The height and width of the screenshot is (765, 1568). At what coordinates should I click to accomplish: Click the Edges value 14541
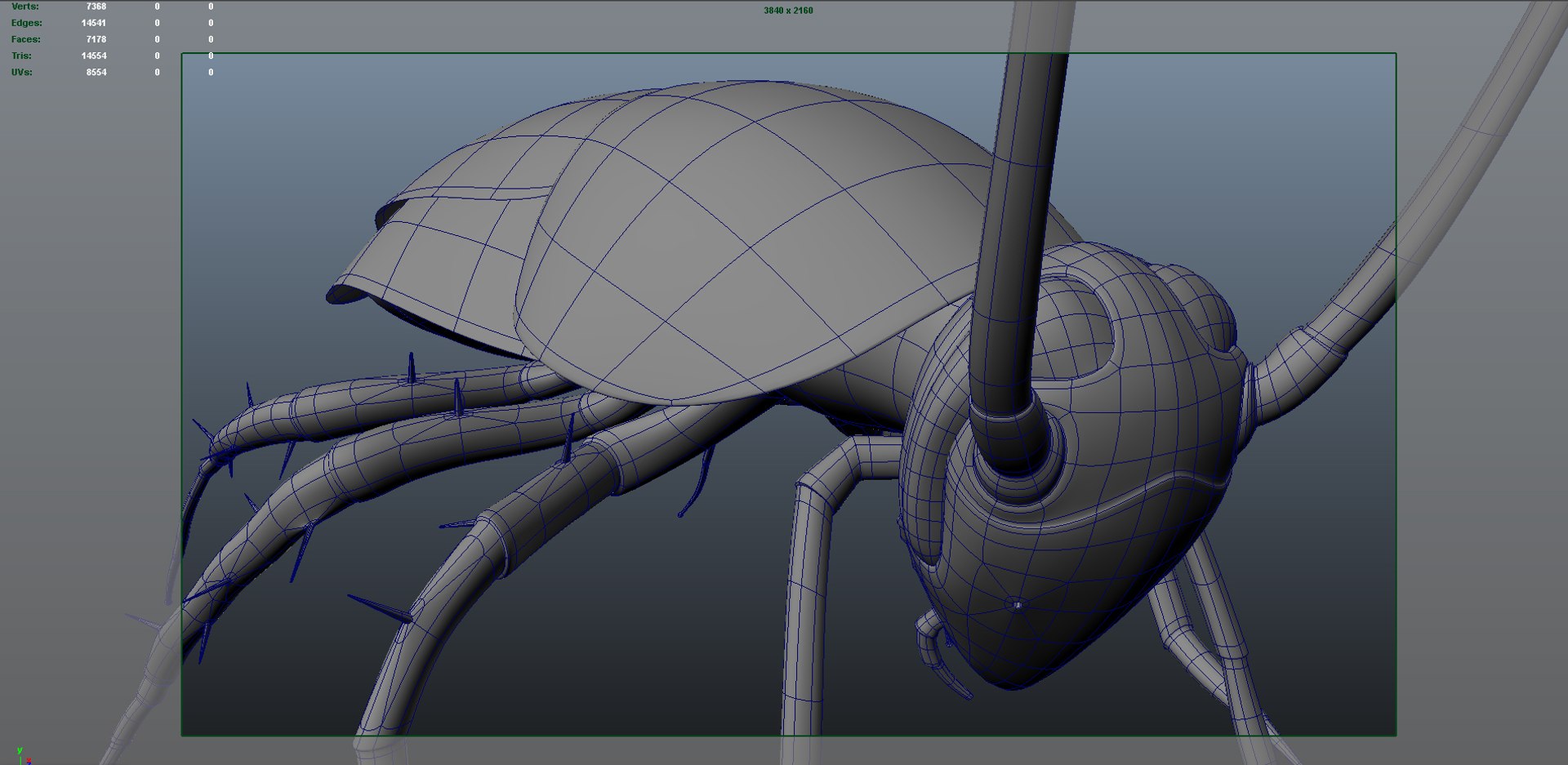pyautogui.click(x=93, y=23)
